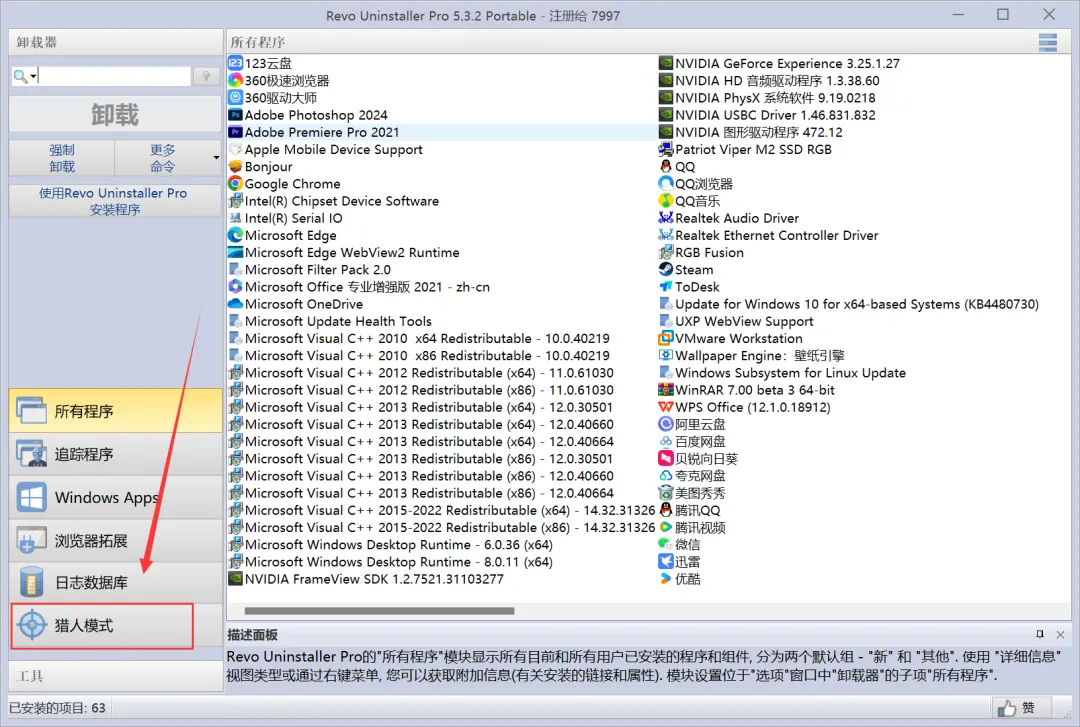Click the search magnifier icon
The width and height of the screenshot is (1080, 727).
pos(22,75)
